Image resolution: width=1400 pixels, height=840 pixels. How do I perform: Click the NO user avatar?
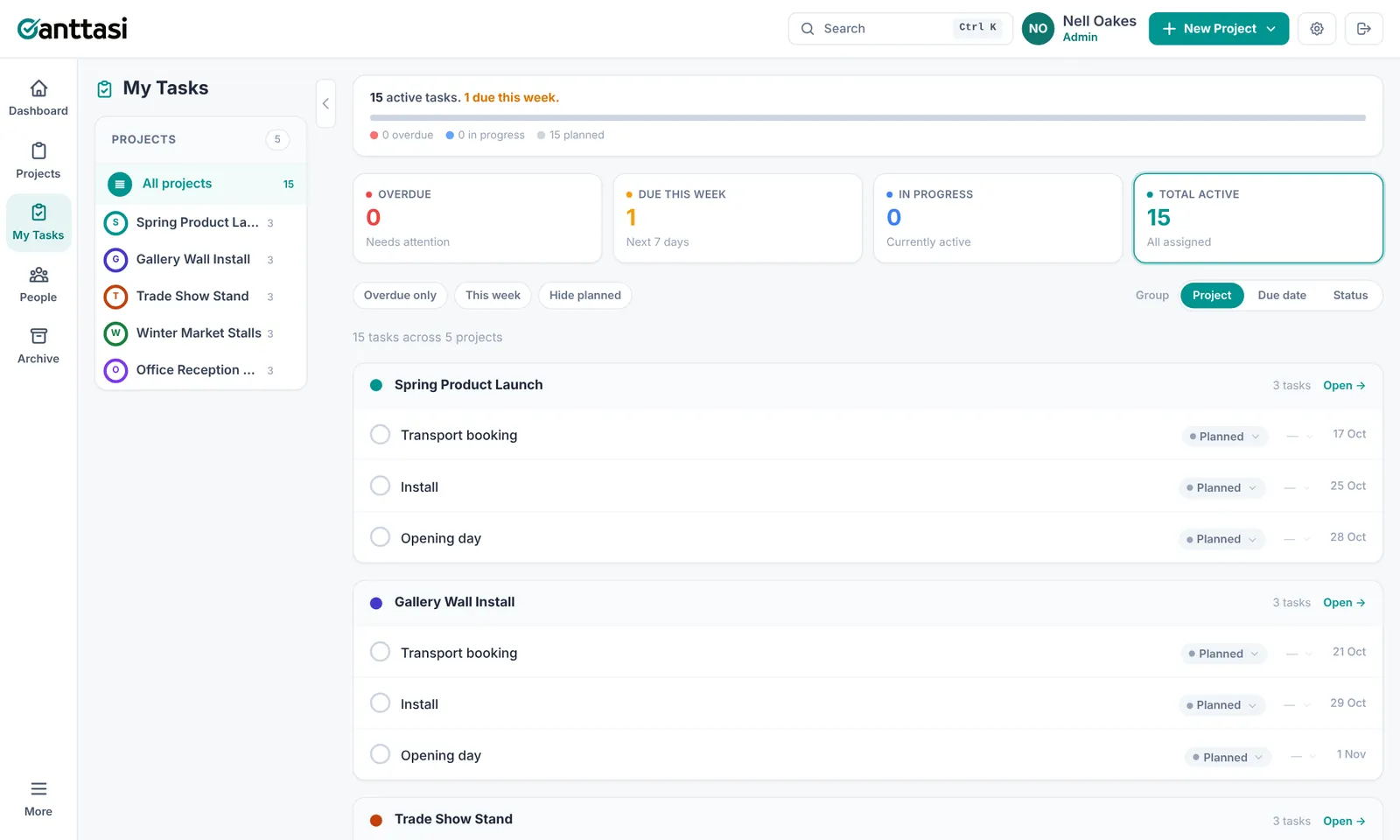1039,29
